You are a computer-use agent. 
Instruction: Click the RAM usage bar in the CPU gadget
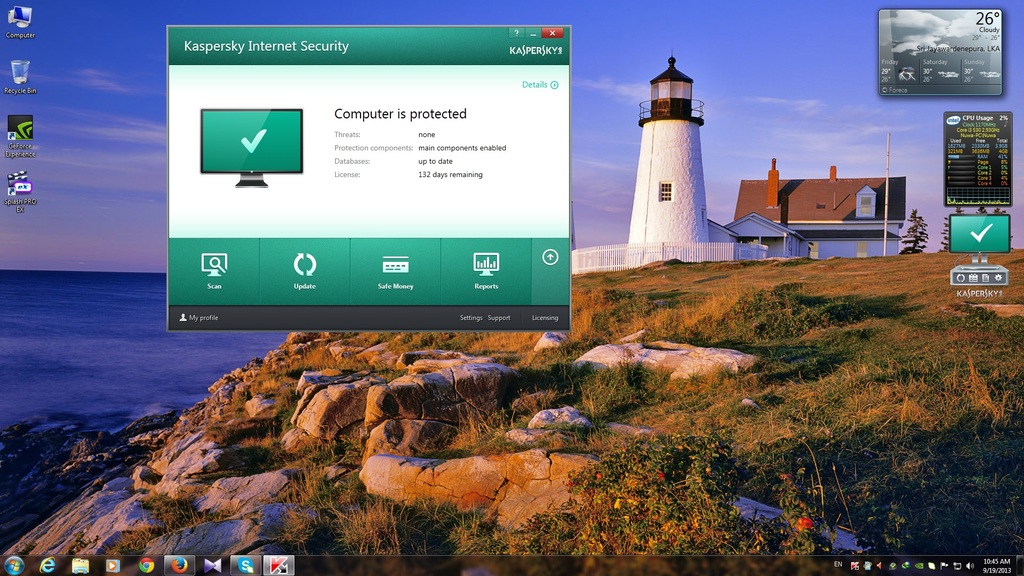[x=962, y=156]
